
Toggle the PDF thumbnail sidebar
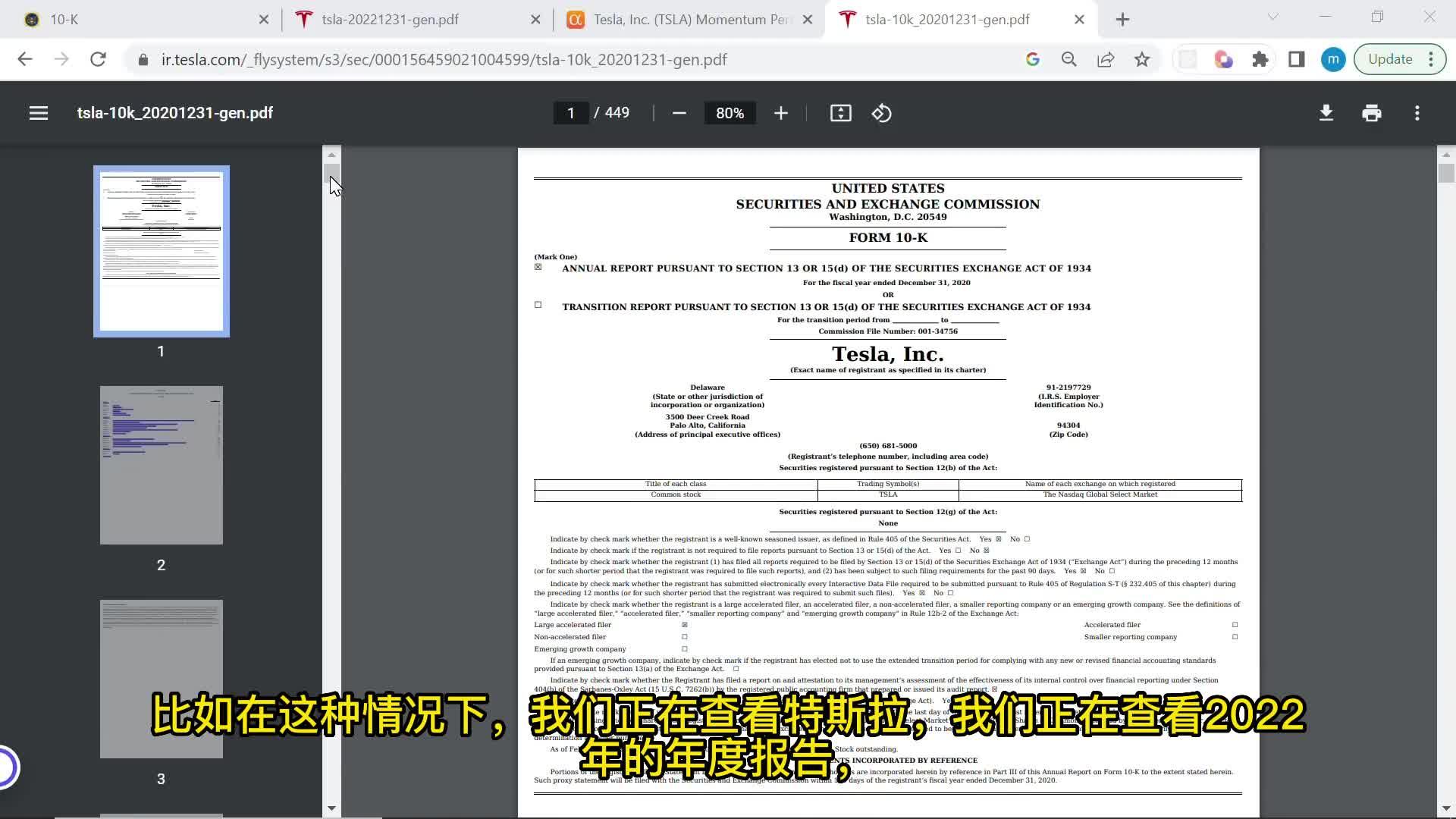(38, 112)
